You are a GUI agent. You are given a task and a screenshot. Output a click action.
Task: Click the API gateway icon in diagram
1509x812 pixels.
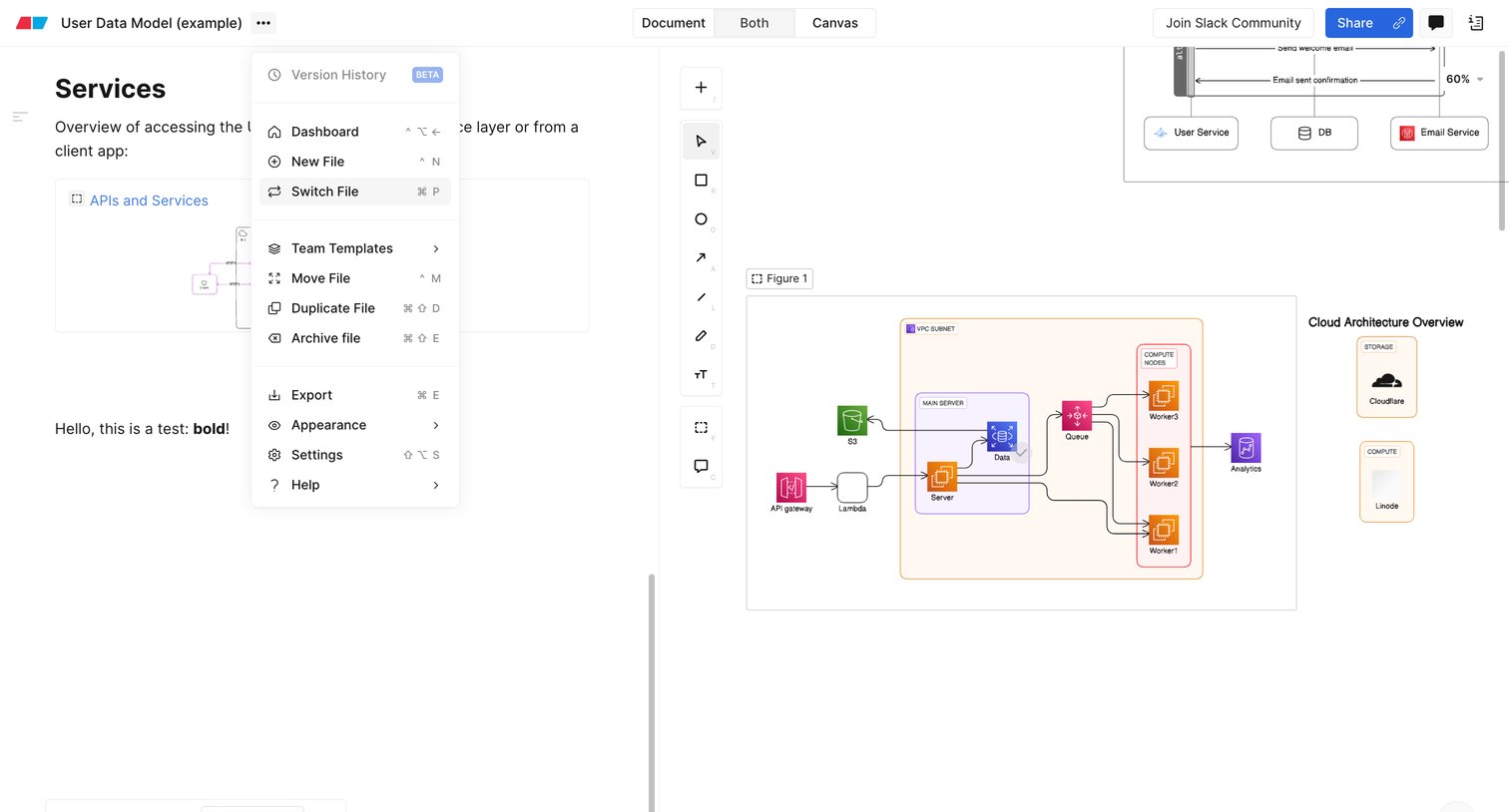coord(790,487)
